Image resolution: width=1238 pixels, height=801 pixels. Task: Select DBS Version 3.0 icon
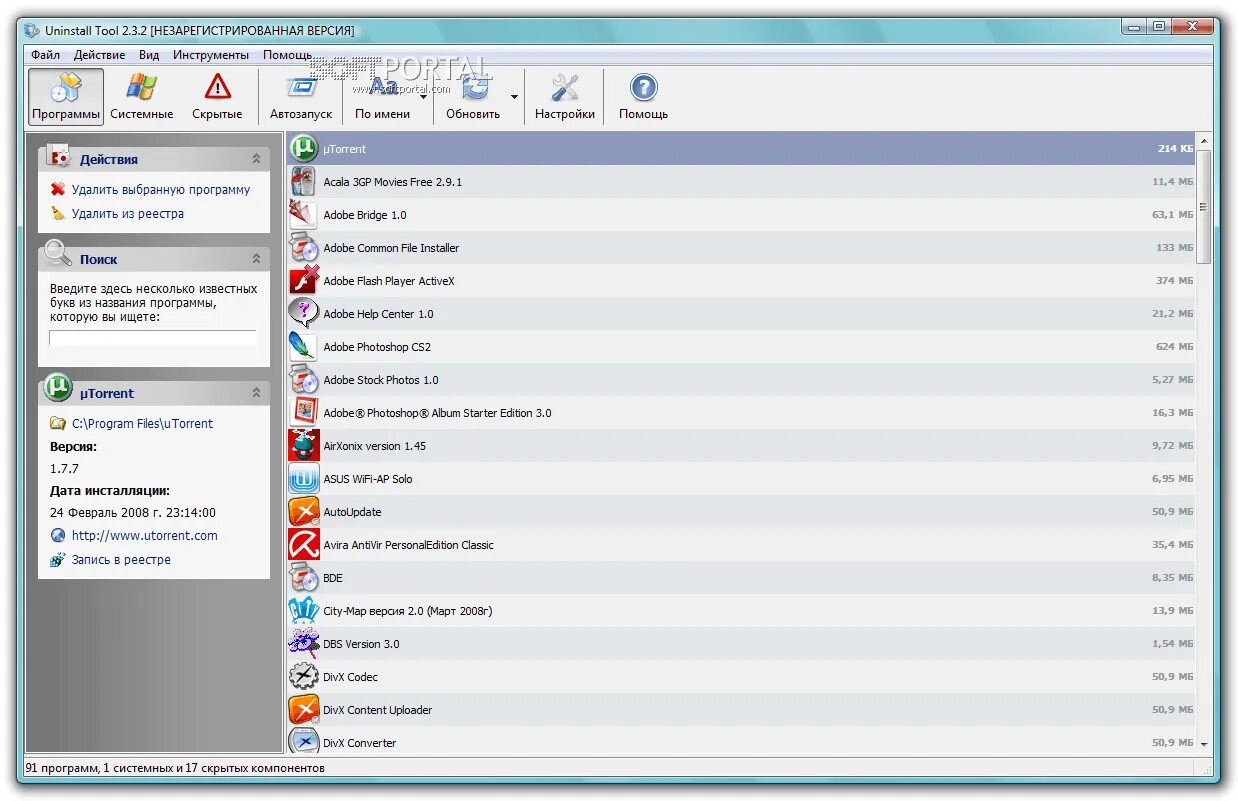point(304,643)
